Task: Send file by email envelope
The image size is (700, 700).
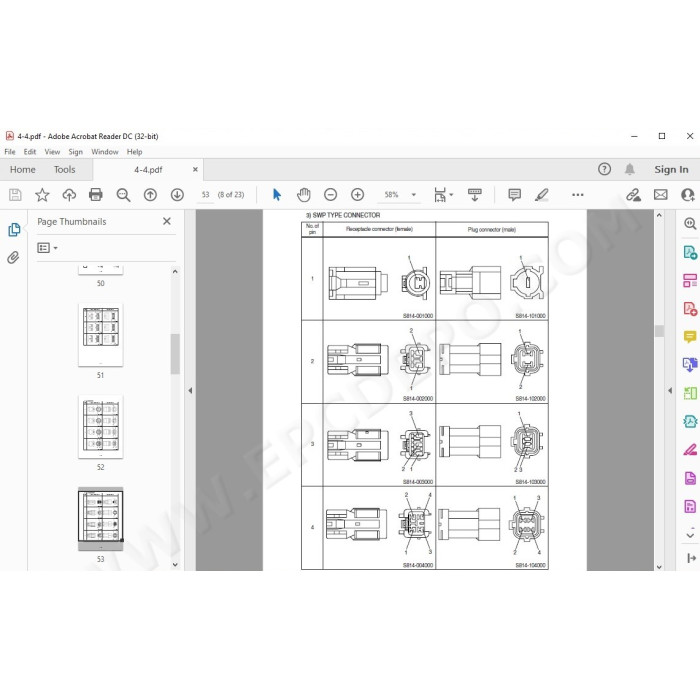Action: 661,195
